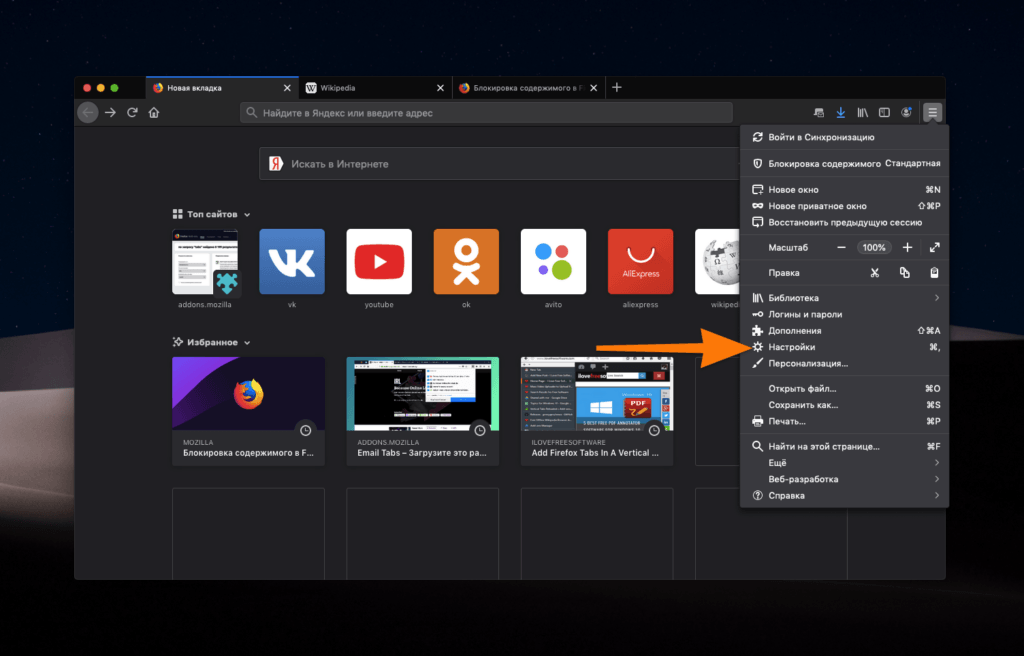
Task: Open the Add Firefox Tabs In A Vertical card
Action: pyautogui.click(x=597, y=411)
